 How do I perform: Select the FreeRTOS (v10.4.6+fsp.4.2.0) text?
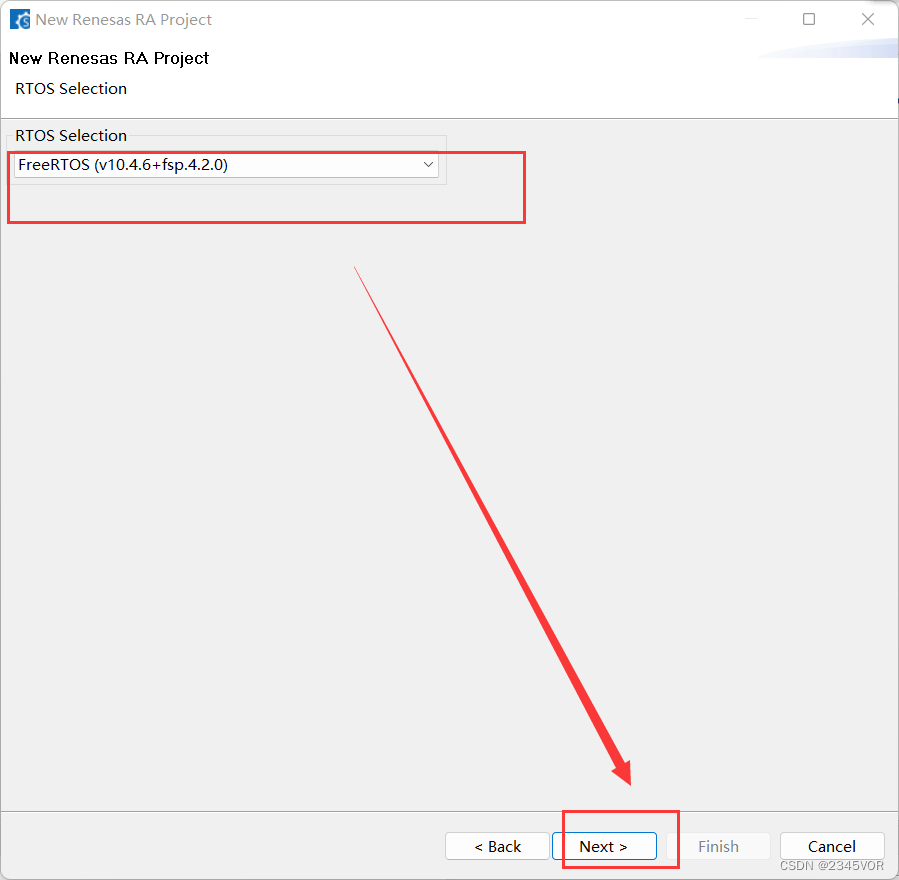123,165
